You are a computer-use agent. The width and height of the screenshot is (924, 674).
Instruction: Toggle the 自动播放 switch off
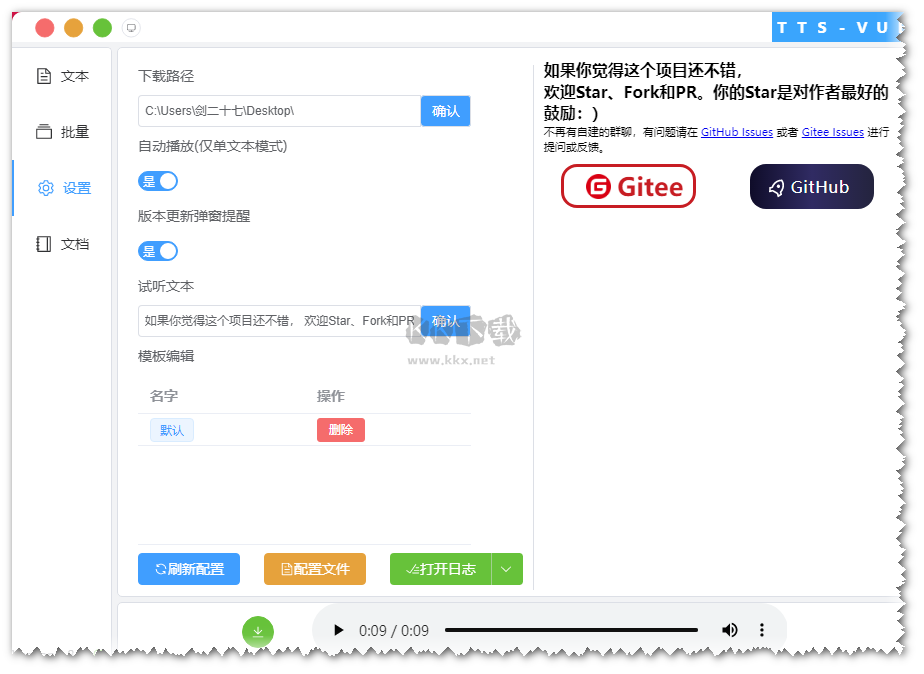pyautogui.click(x=158, y=181)
